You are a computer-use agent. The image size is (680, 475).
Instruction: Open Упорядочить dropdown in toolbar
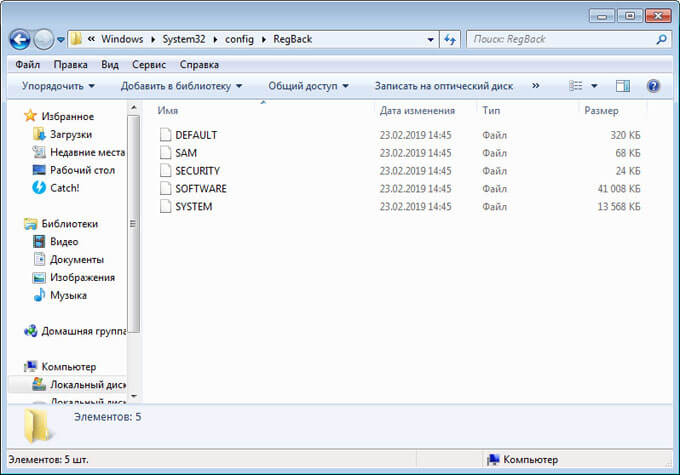58,86
